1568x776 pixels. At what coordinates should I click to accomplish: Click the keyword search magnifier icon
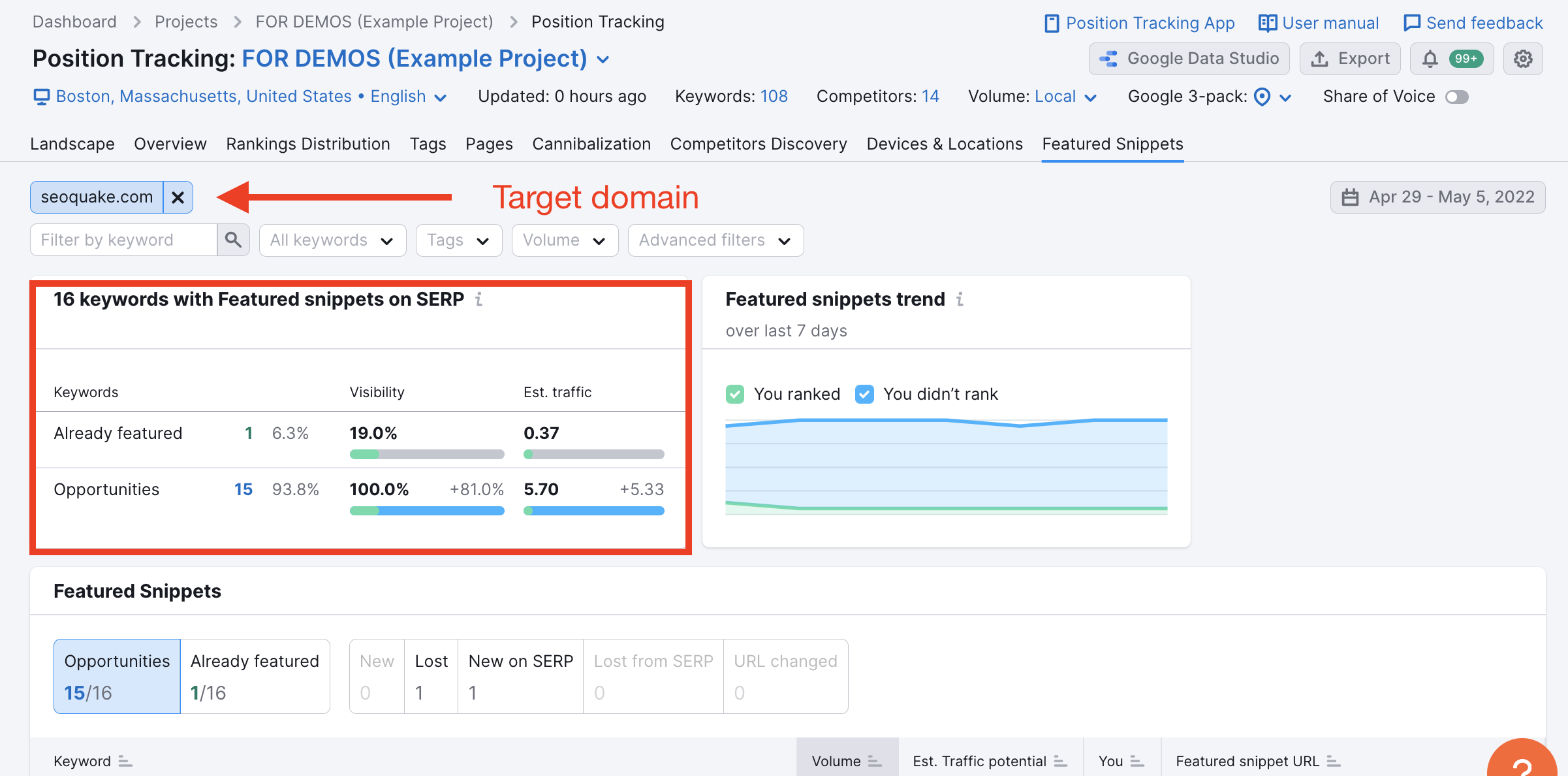(234, 240)
